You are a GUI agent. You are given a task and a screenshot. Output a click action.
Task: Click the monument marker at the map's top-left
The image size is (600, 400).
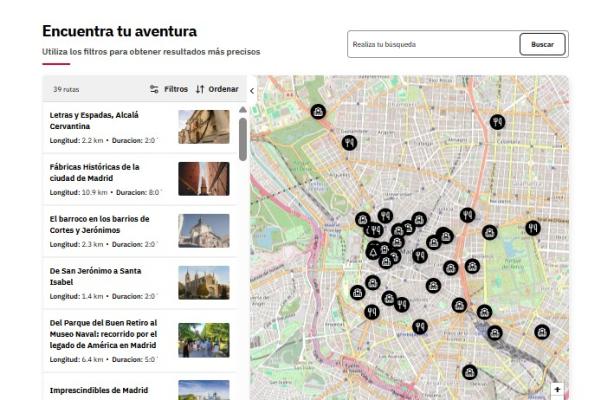point(318,112)
